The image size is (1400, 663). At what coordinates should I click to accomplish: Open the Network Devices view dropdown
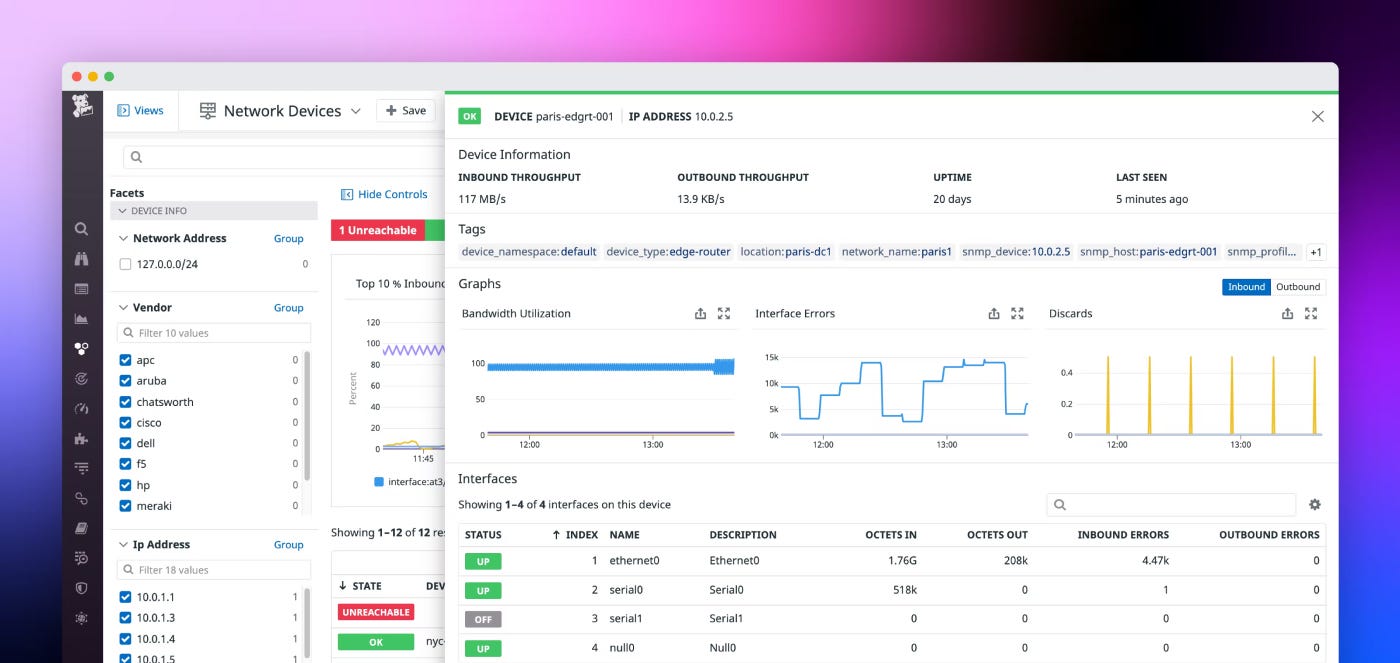click(x=357, y=111)
